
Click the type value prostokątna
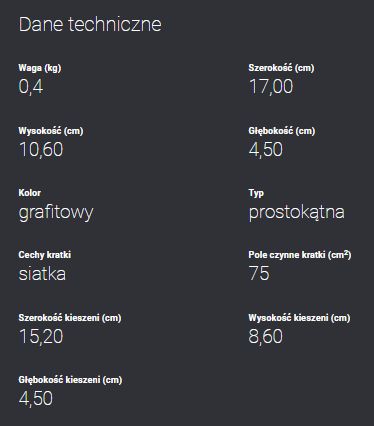(297, 212)
